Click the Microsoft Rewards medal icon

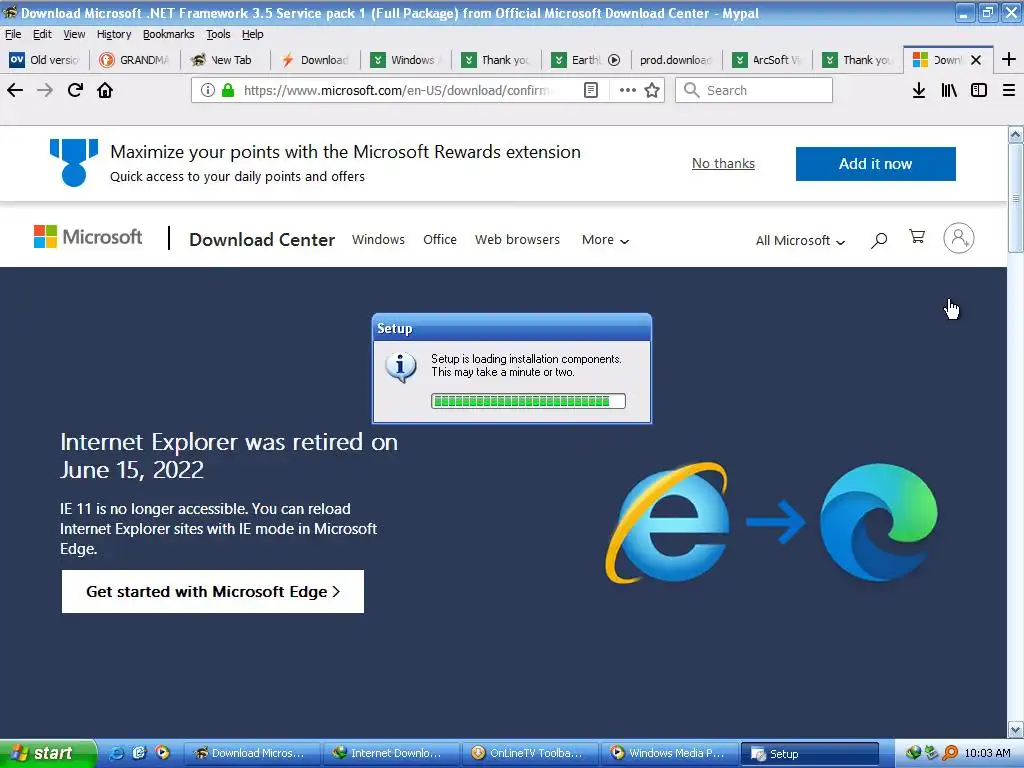(x=74, y=162)
